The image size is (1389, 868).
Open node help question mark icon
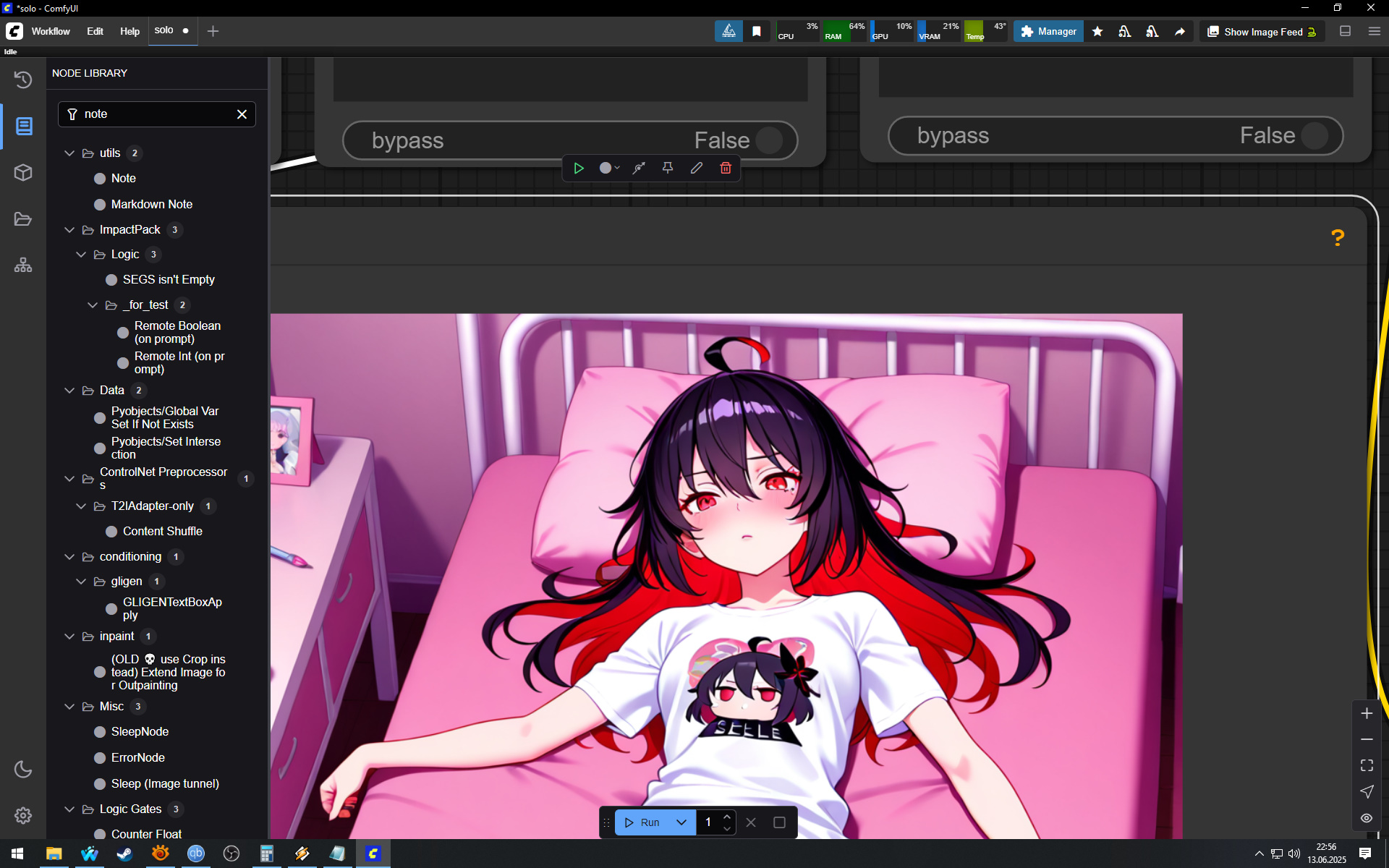click(x=1338, y=237)
